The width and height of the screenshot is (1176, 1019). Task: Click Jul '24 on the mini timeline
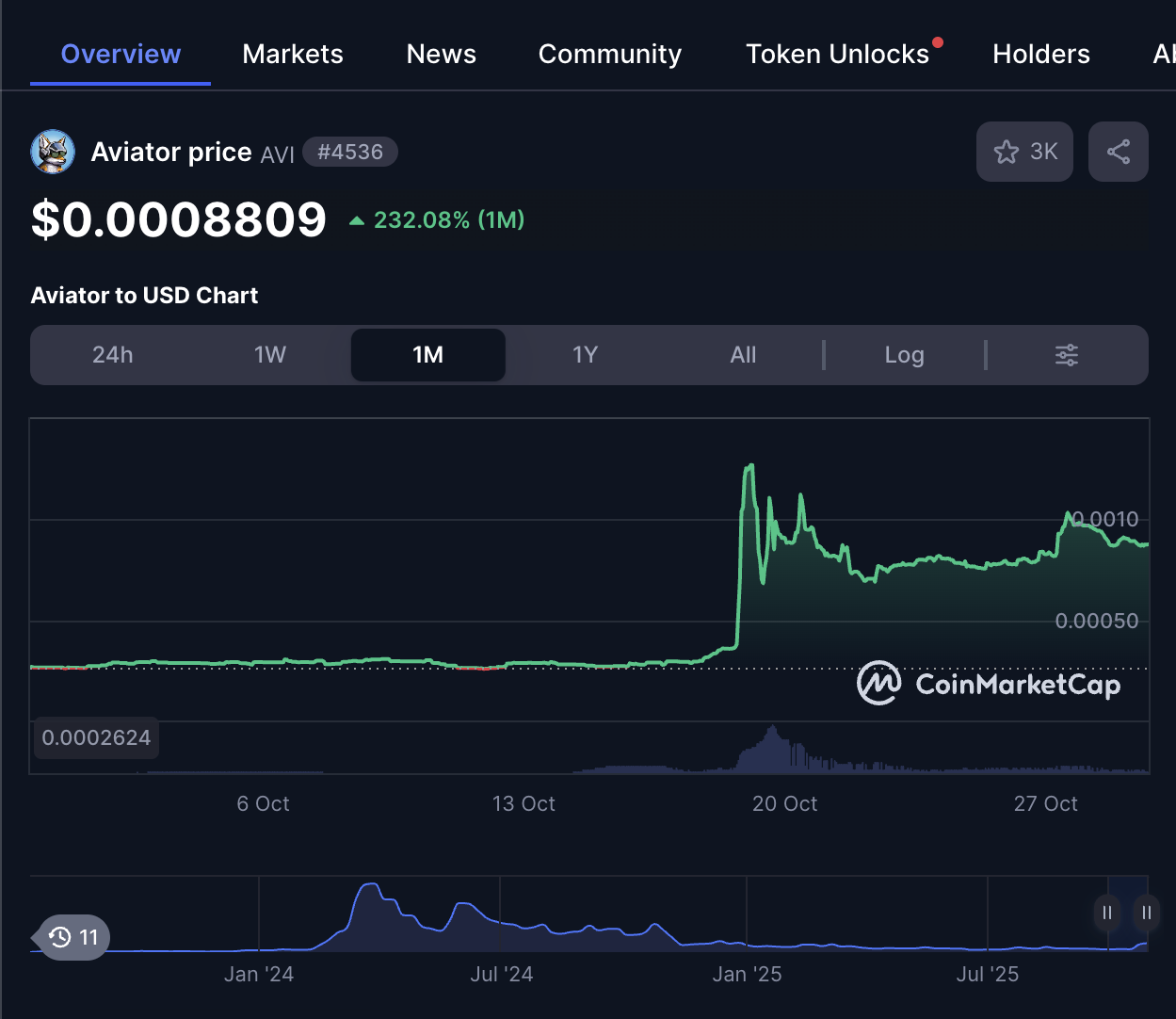[x=501, y=974]
